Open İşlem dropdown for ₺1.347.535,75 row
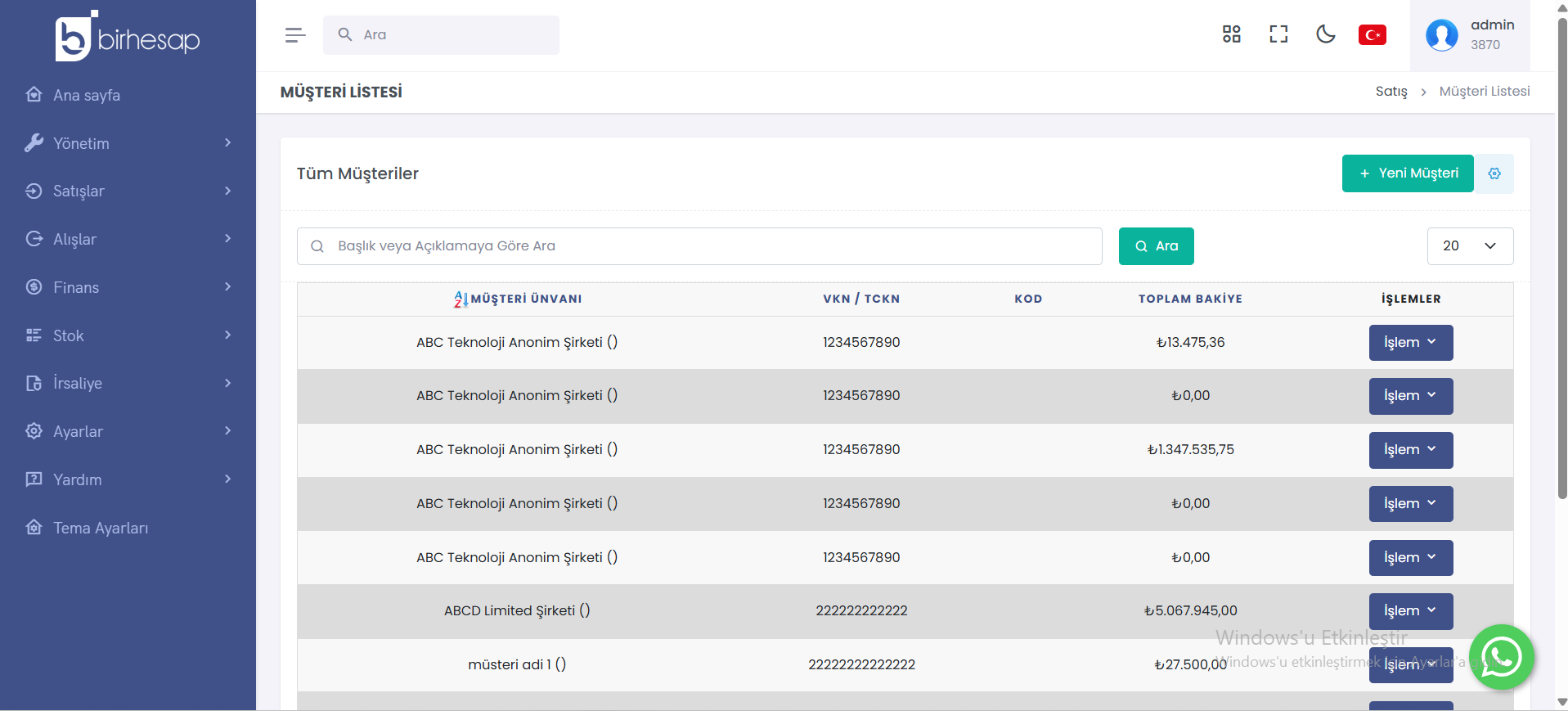 [x=1411, y=450]
